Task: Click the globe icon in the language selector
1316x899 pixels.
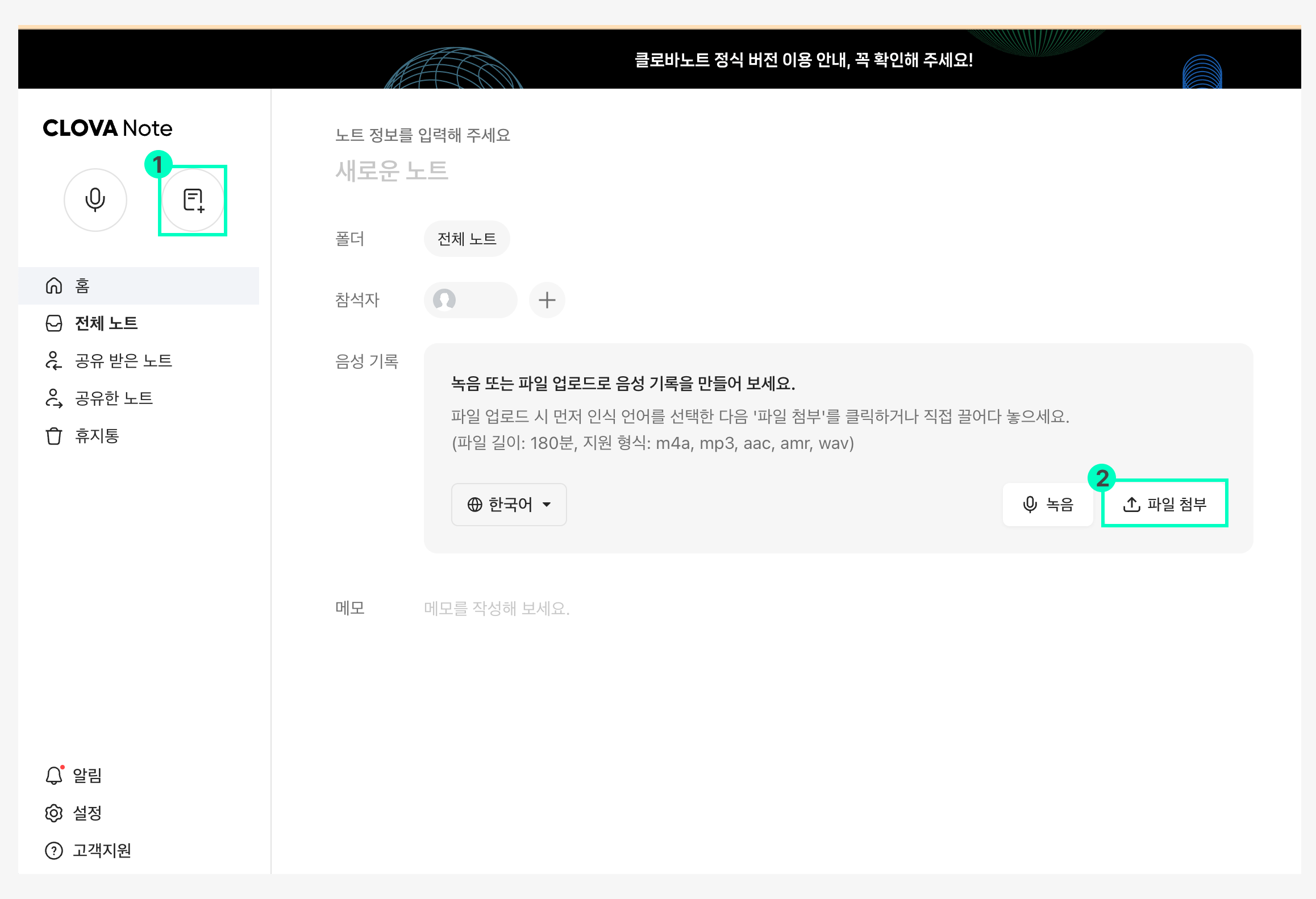Action: point(475,505)
